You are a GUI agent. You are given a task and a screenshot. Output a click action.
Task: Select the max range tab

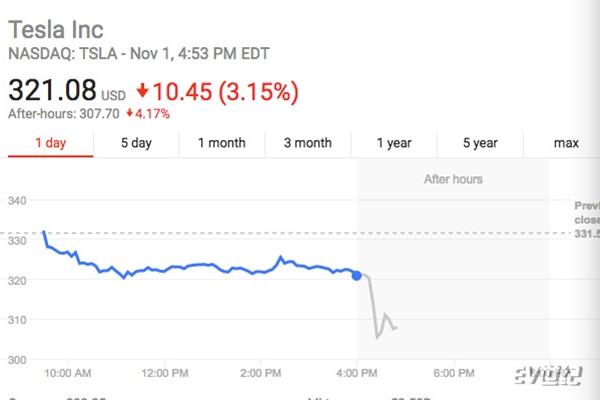coord(566,143)
